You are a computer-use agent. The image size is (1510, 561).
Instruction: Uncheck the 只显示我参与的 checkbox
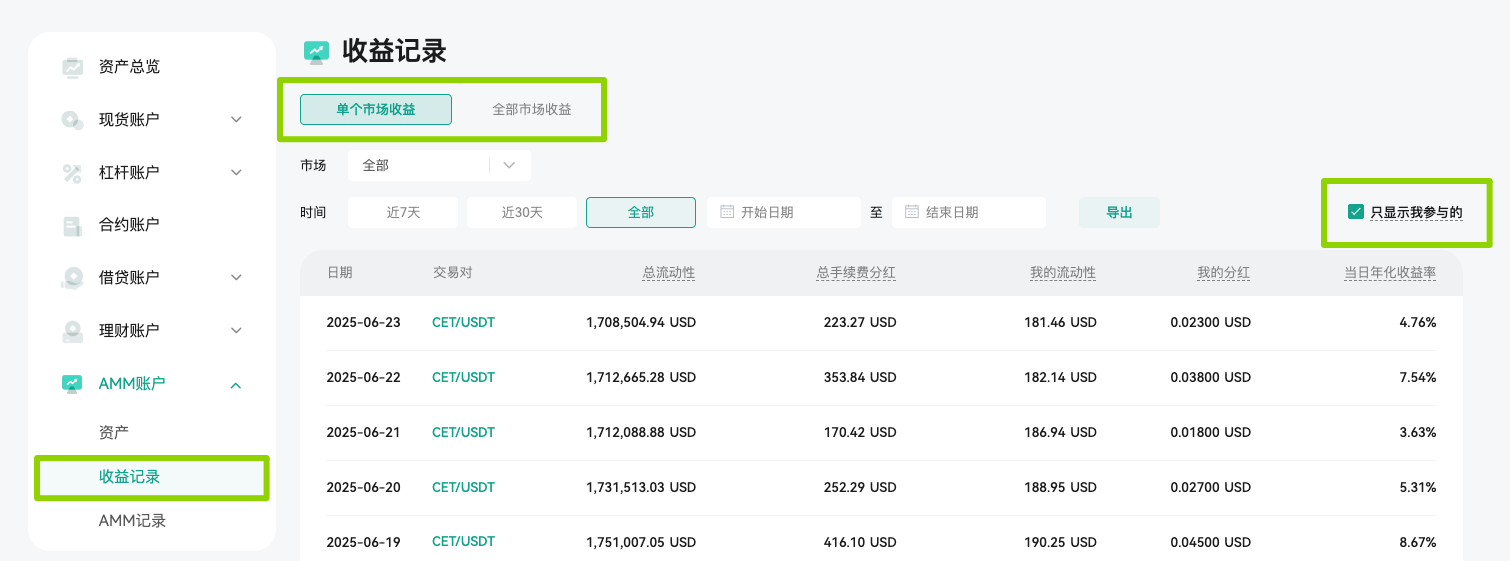click(1356, 212)
